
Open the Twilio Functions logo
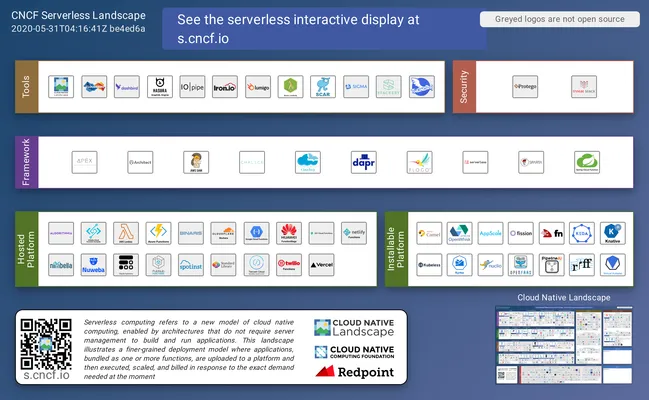(x=289, y=265)
